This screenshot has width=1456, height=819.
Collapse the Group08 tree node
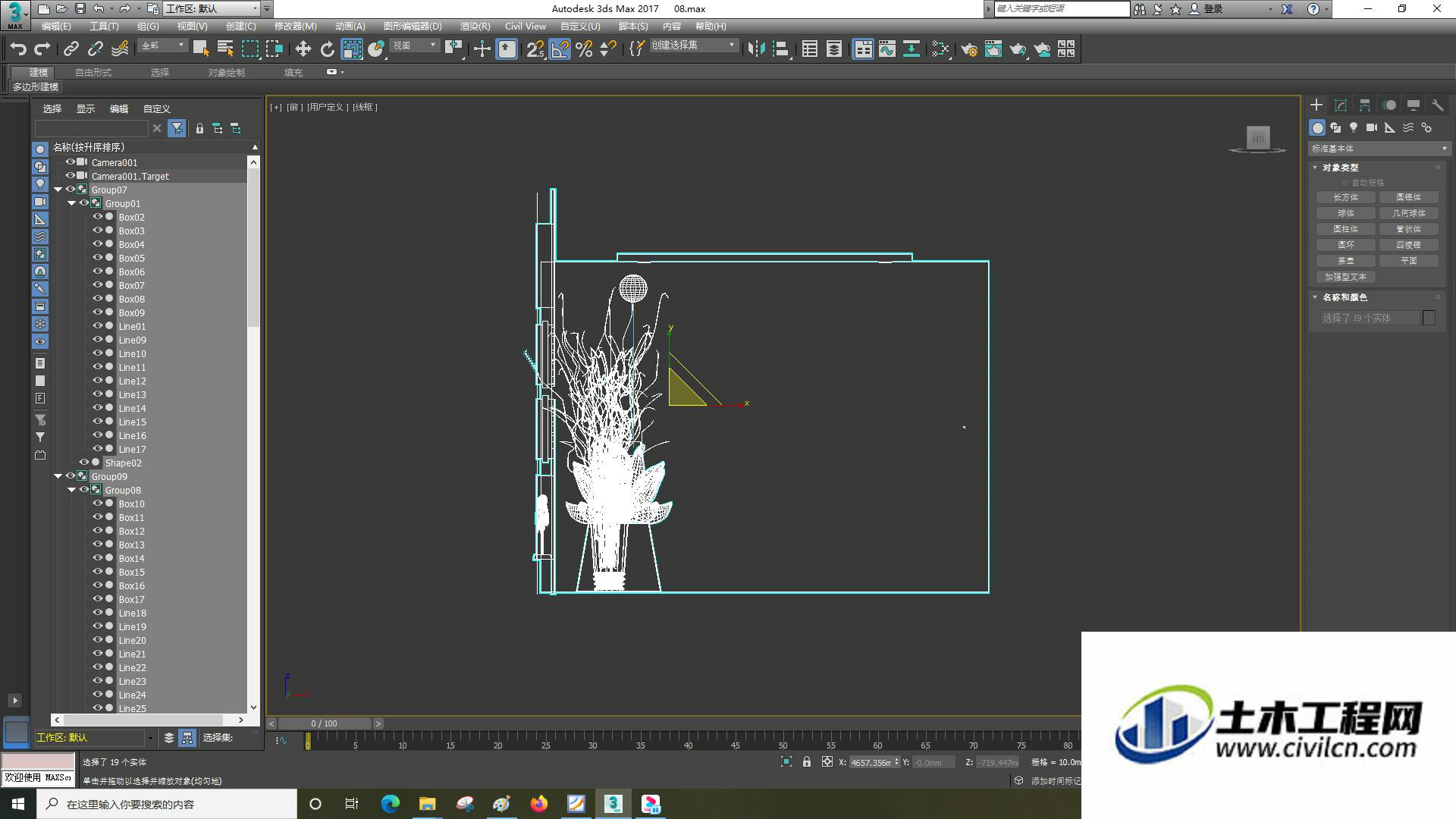(x=71, y=490)
